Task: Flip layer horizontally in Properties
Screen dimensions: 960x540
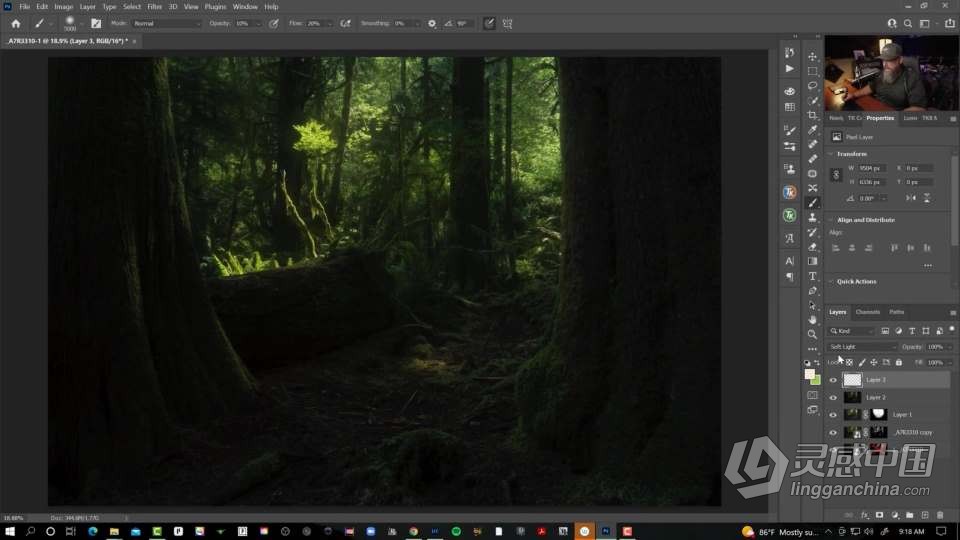Action: (911, 198)
